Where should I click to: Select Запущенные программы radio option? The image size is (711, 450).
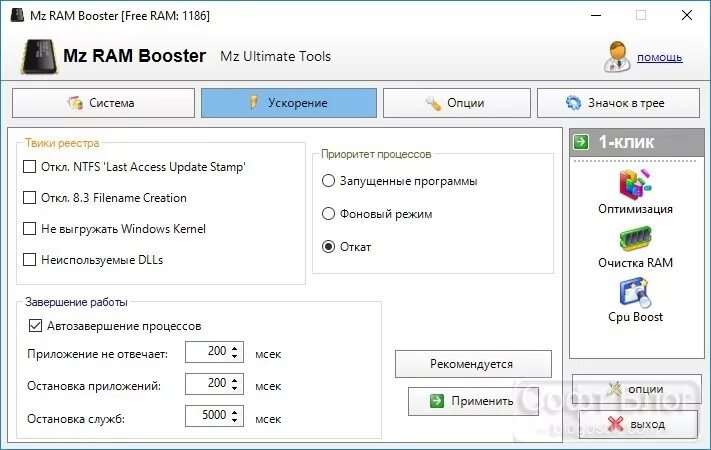pos(328,181)
